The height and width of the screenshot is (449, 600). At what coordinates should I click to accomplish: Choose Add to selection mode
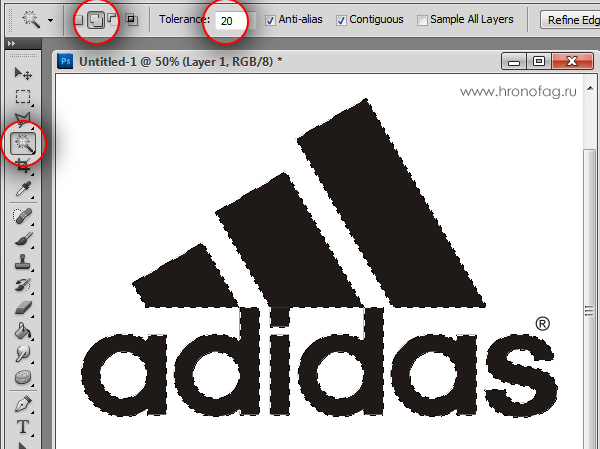pos(96,20)
